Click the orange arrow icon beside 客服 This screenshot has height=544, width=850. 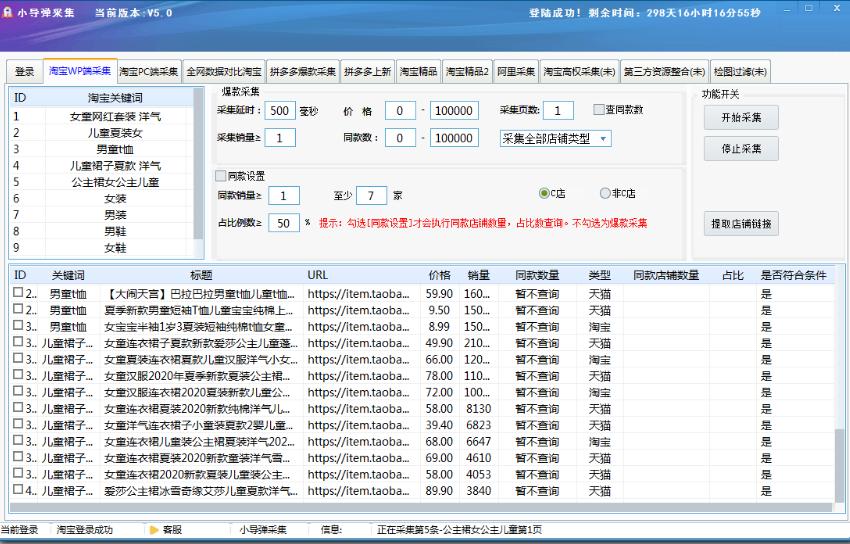(x=154, y=529)
